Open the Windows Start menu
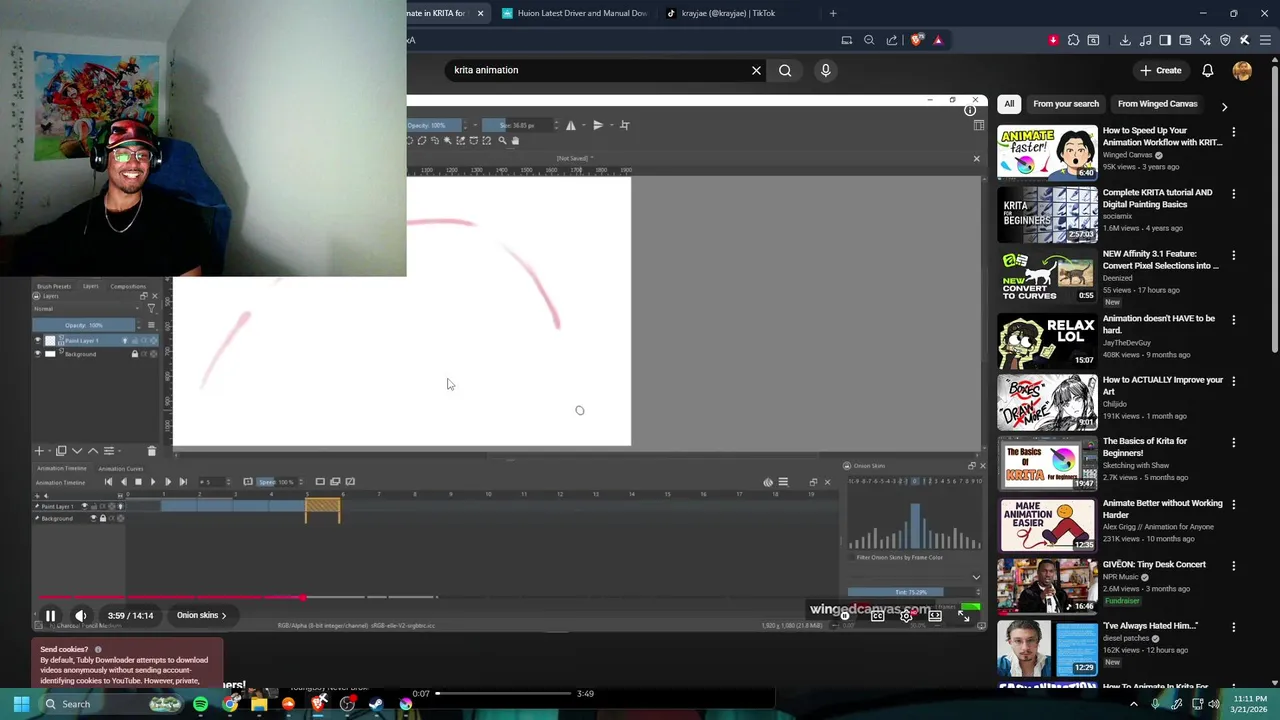The width and height of the screenshot is (1280, 720). point(21,704)
